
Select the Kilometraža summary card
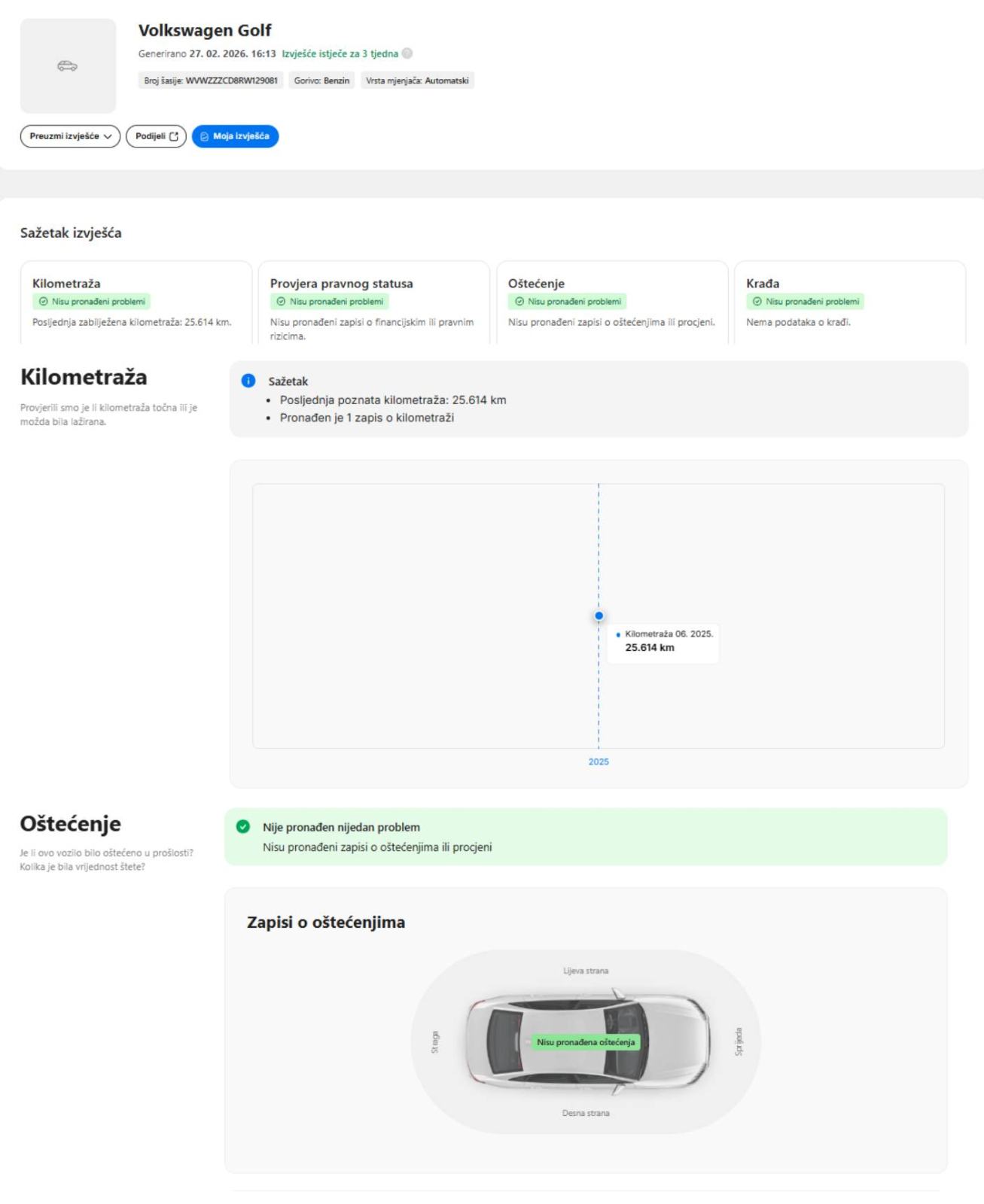tap(136, 303)
